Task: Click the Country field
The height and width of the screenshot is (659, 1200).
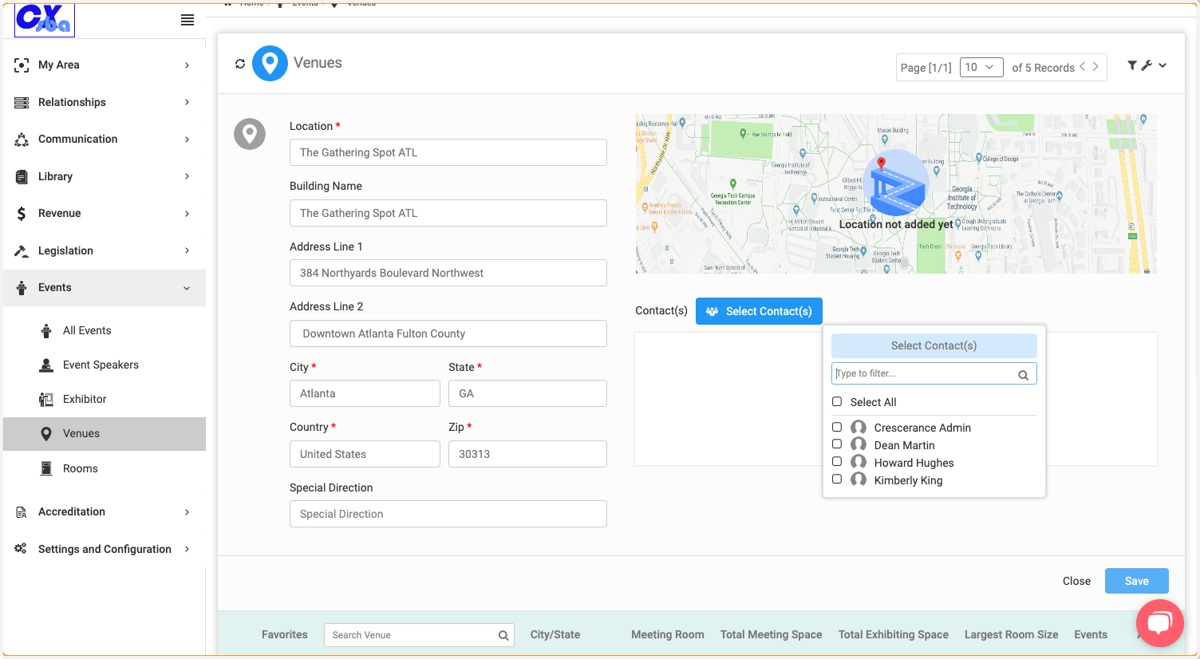Action: 365,454
